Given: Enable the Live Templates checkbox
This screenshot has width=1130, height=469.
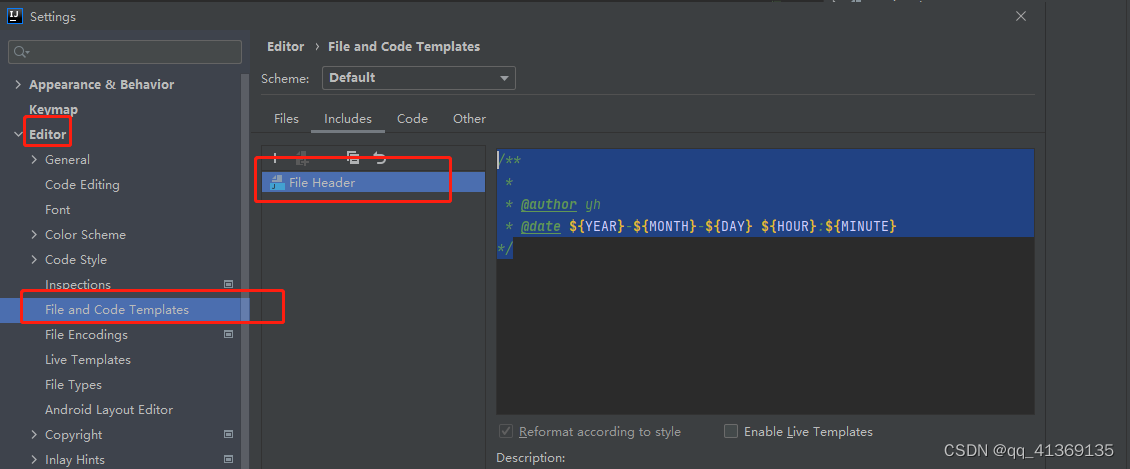Looking at the screenshot, I should coord(731,432).
